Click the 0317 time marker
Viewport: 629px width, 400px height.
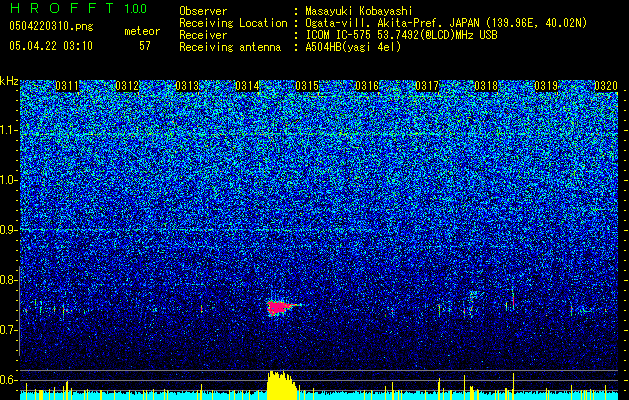point(427,86)
